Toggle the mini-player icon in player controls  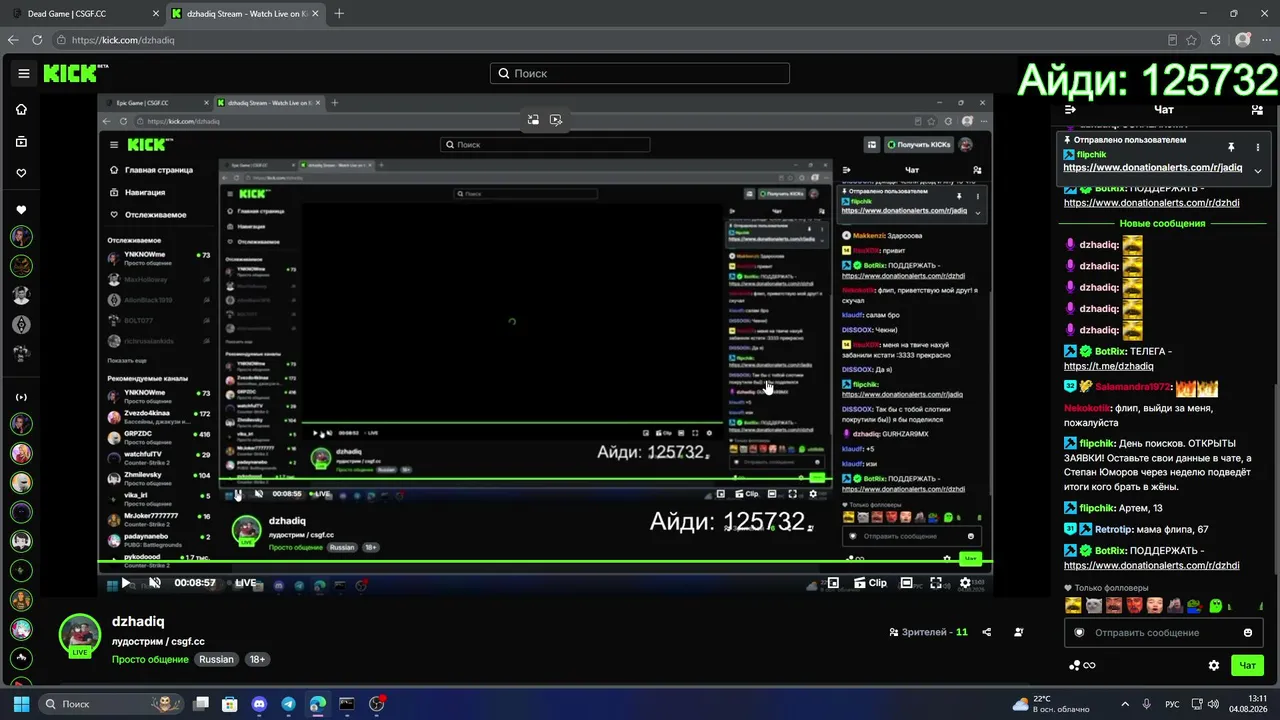(x=833, y=583)
